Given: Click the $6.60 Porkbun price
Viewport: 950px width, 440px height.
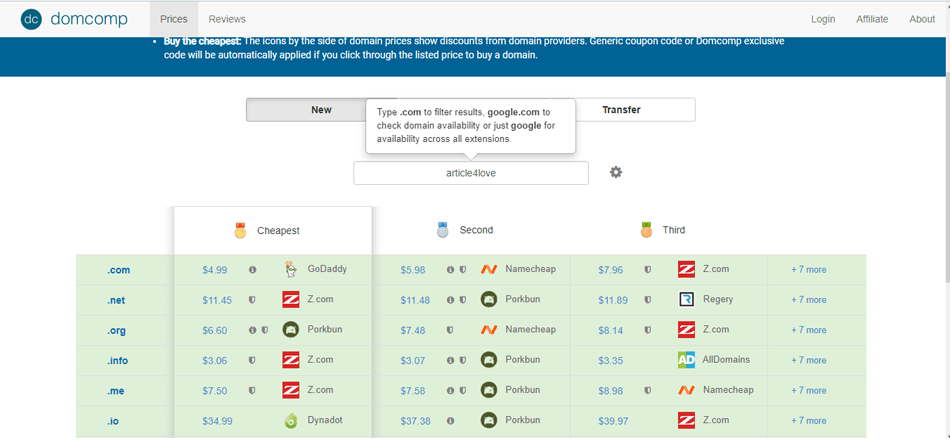Looking at the screenshot, I should tap(214, 330).
